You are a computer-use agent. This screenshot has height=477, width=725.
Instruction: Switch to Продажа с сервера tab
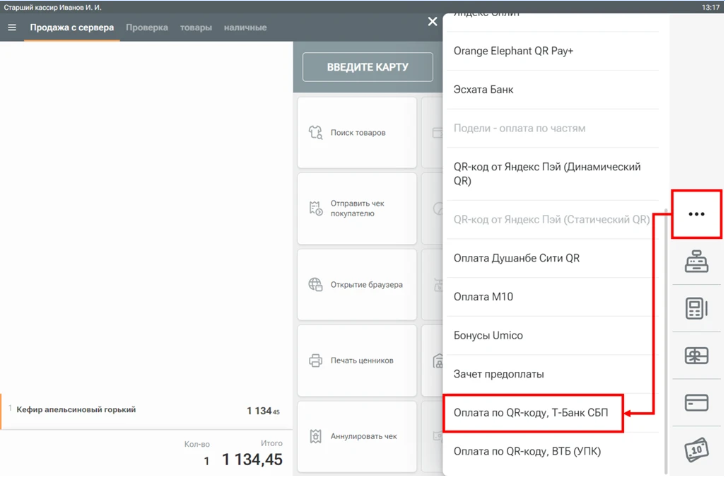click(72, 28)
